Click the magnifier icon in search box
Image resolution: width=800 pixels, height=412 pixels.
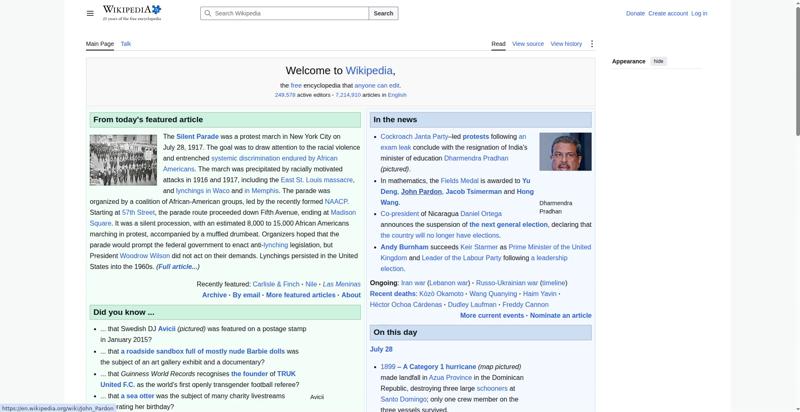click(x=208, y=13)
